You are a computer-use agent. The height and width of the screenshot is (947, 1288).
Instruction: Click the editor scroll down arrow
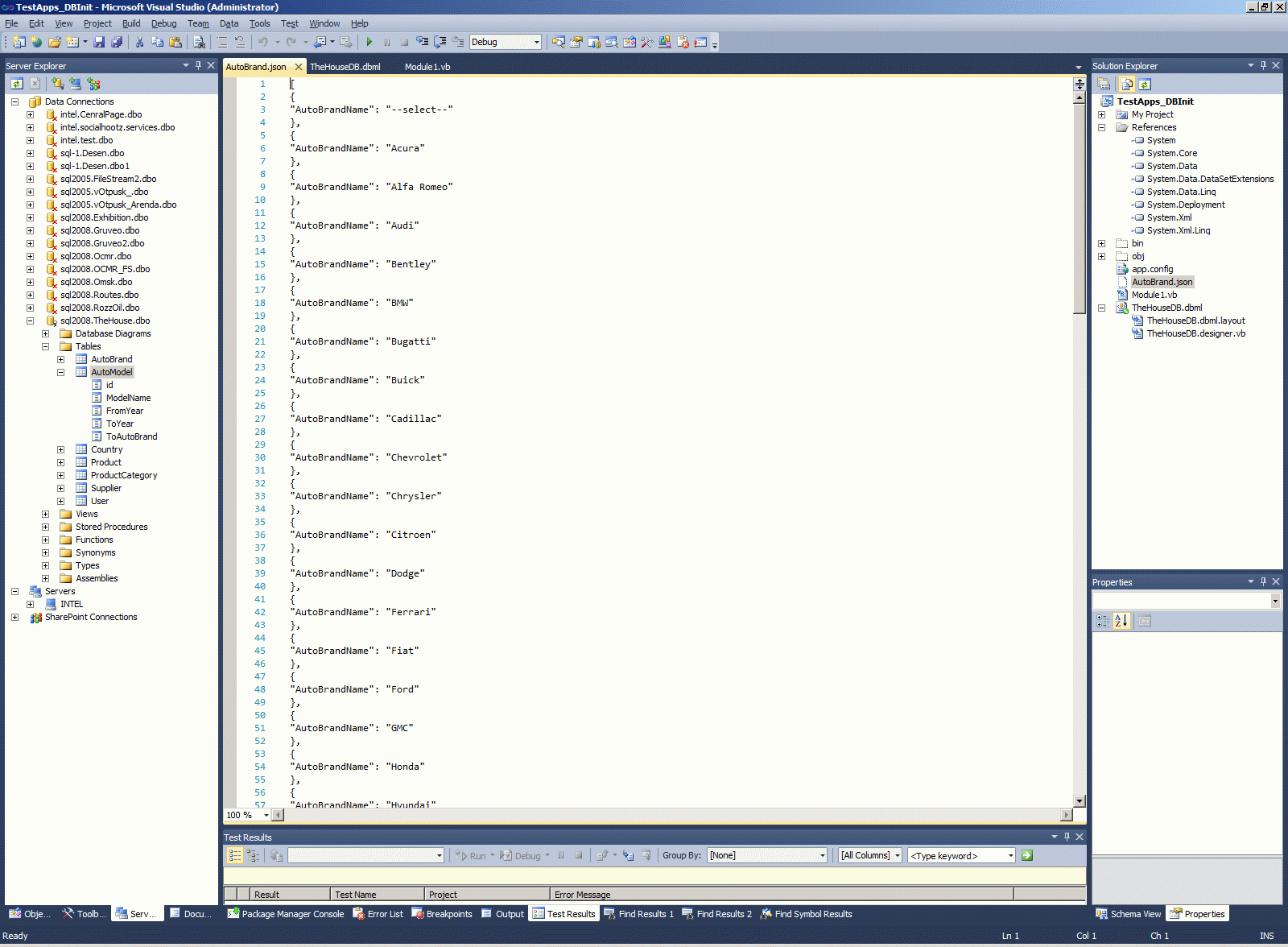tap(1080, 801)
